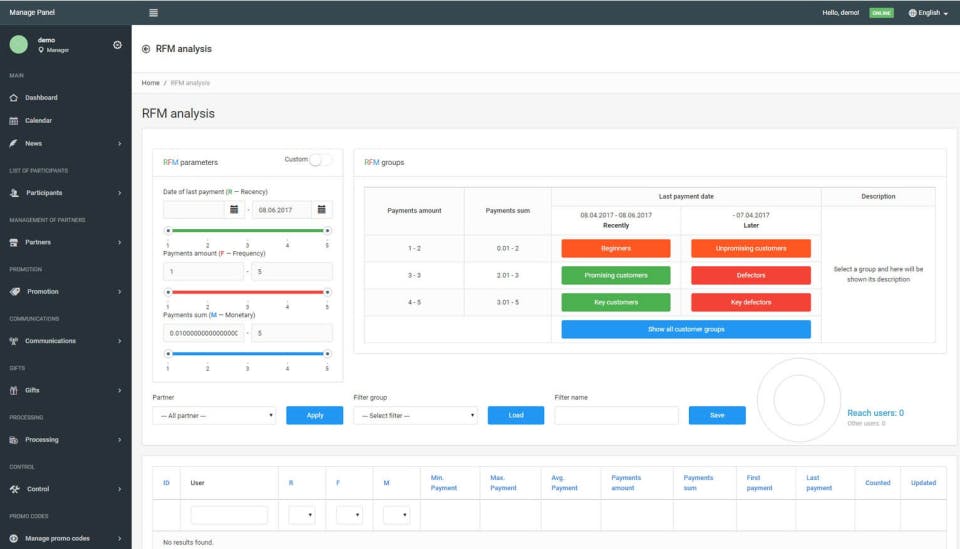Screen dimensions: 960x549
Task: Sort table by Last payment column
Action: [819, 483]
